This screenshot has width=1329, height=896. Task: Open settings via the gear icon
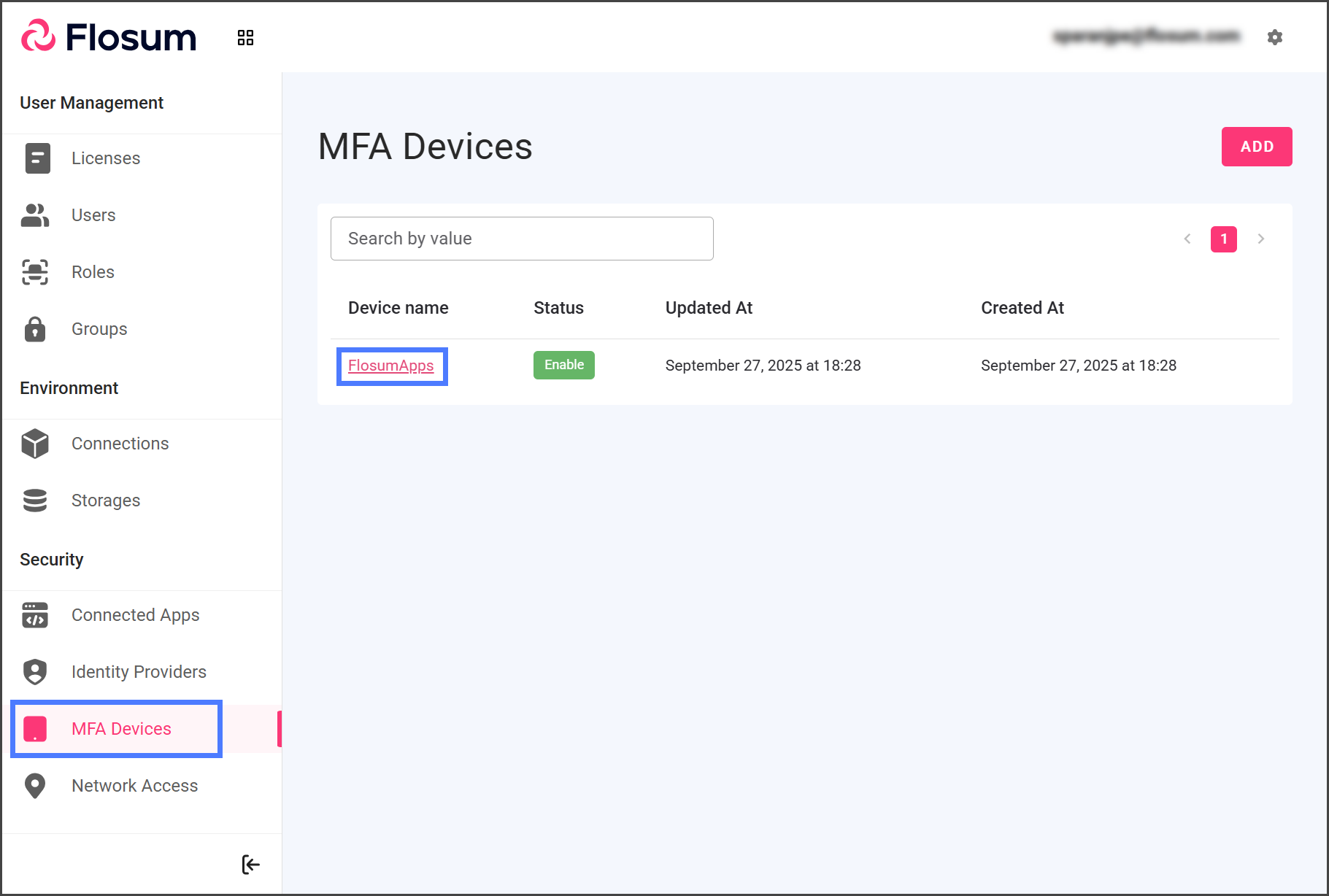1274,37
